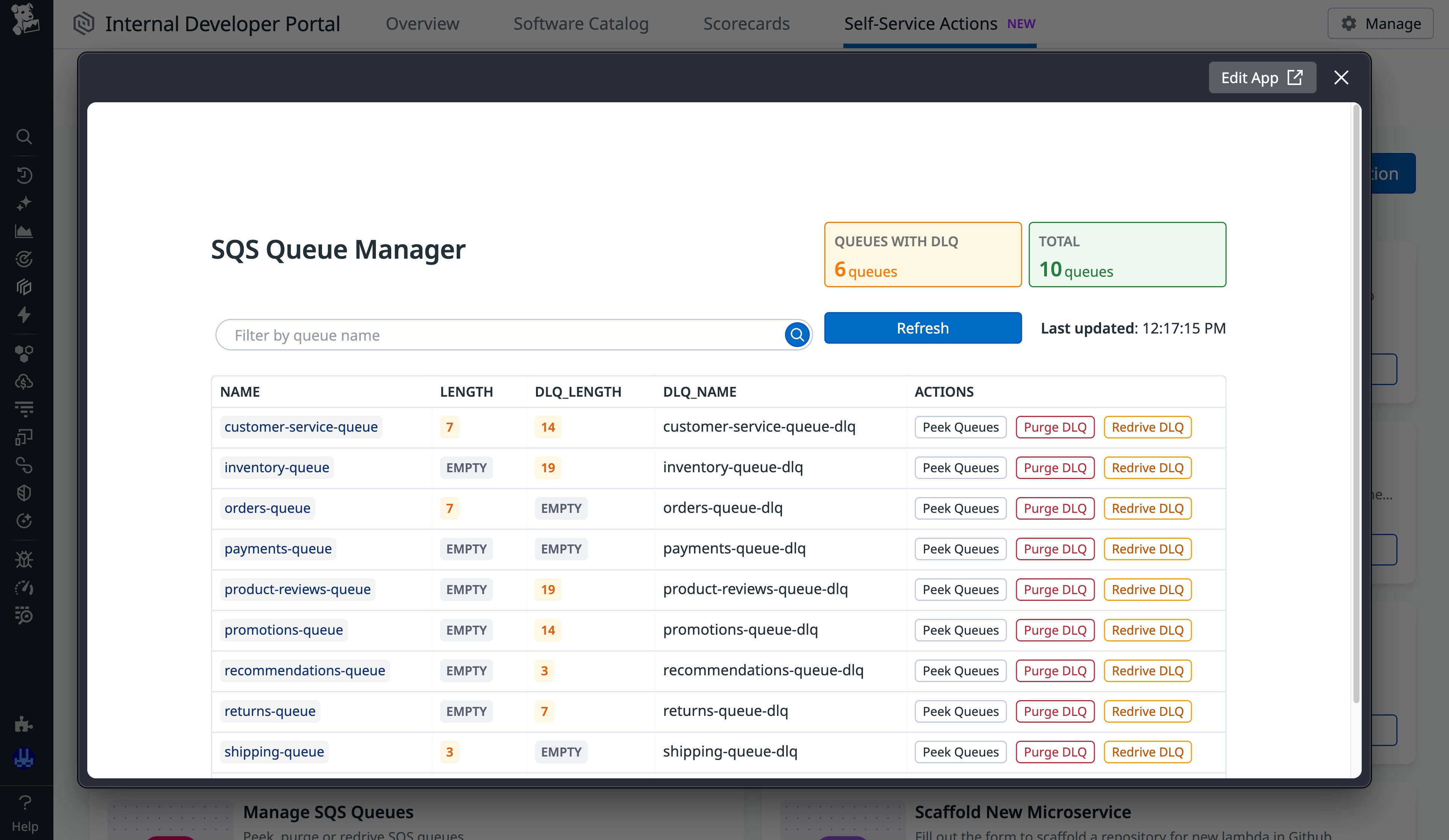Image resolution: width=1449 pixels, height=840 pixels.
Task: Switch to the Software Catalog tab
Action: point(581,24)
